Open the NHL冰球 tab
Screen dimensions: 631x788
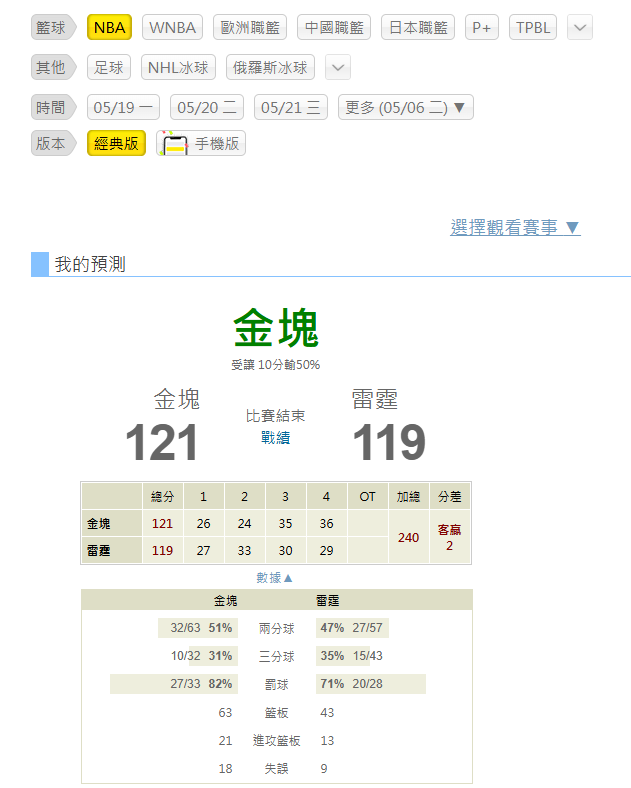click(x=178, y=67)
